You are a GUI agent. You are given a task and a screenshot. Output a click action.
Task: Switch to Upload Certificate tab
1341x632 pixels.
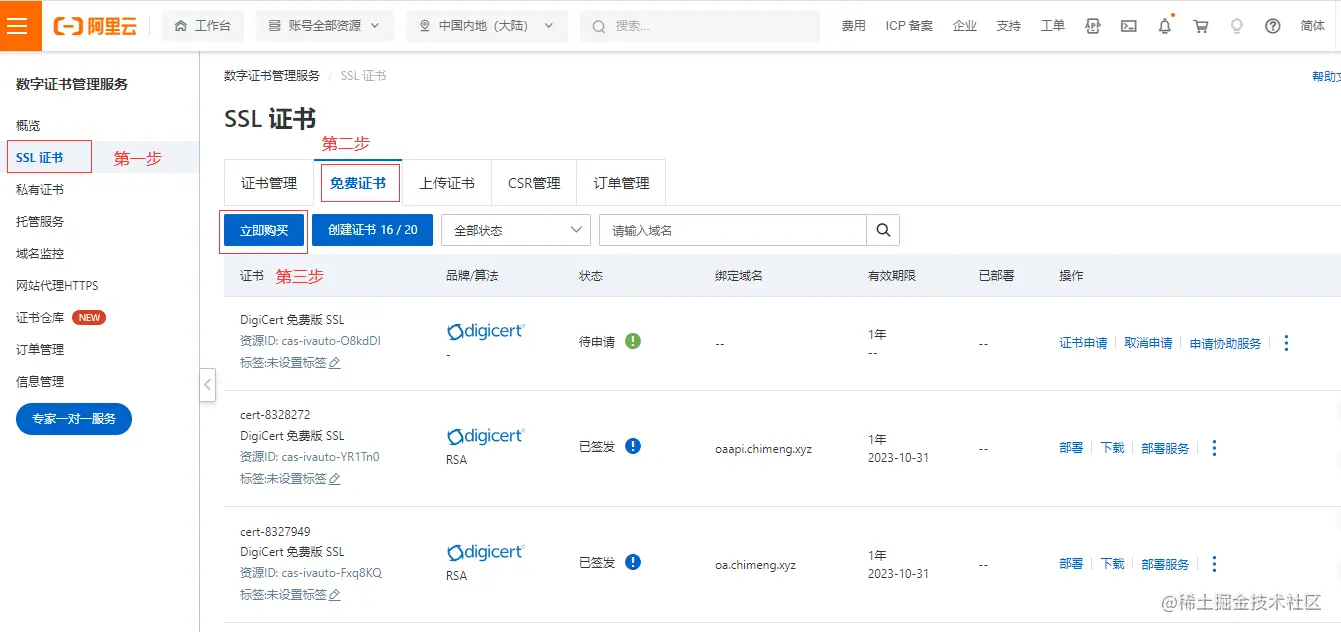click(447, 183)
